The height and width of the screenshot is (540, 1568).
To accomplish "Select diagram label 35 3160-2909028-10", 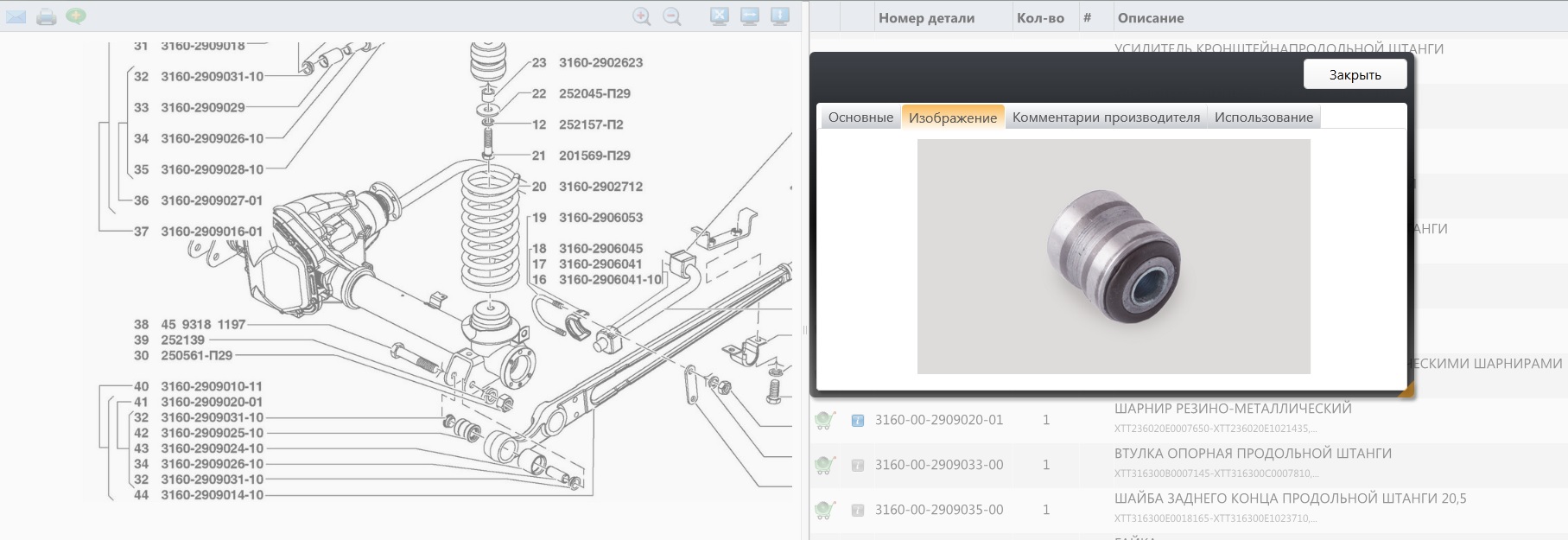I will [199, 169].
